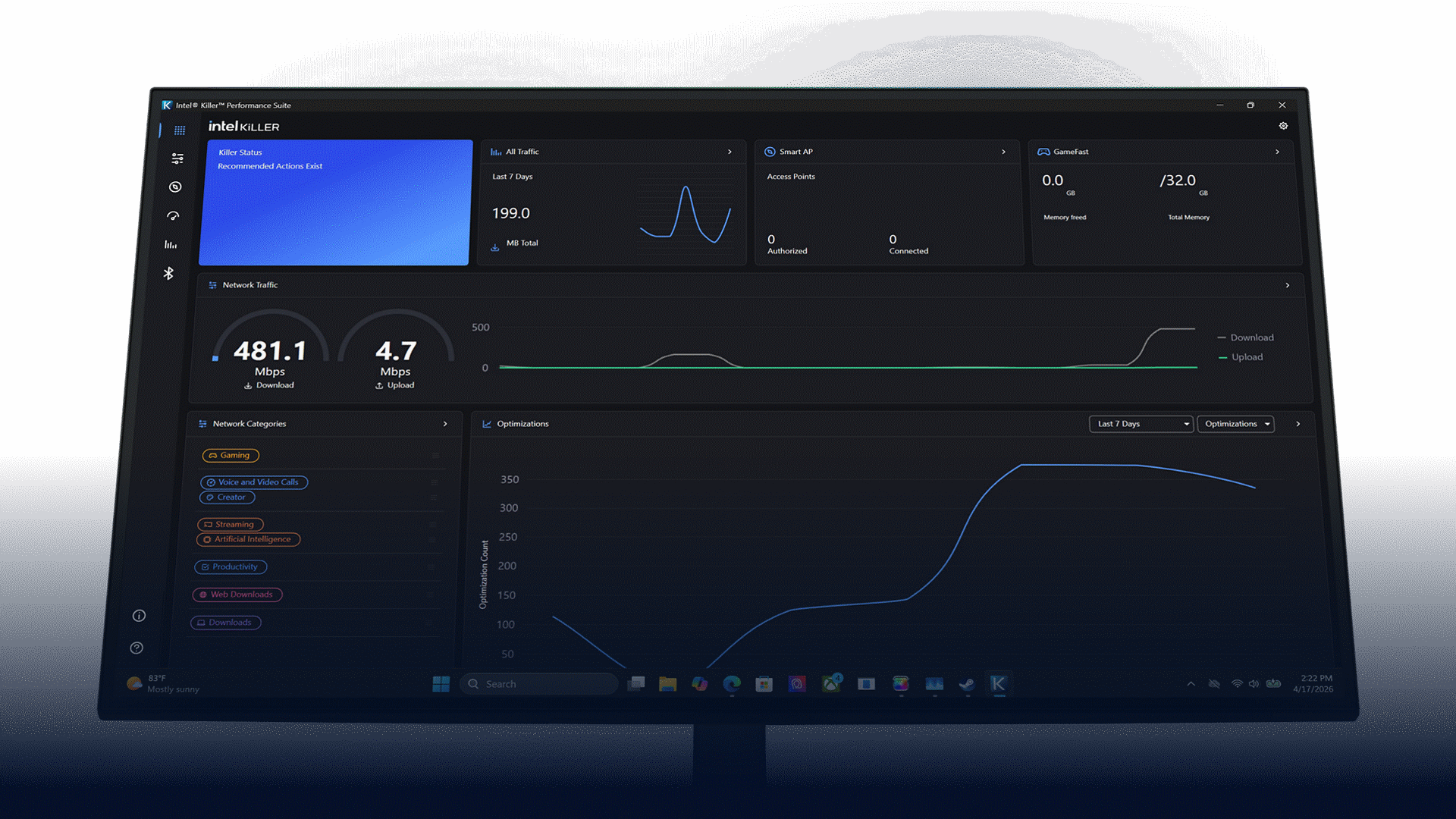
Task: Open Microsoft Edge from the taskbar
Action: (x=732, y=684)
